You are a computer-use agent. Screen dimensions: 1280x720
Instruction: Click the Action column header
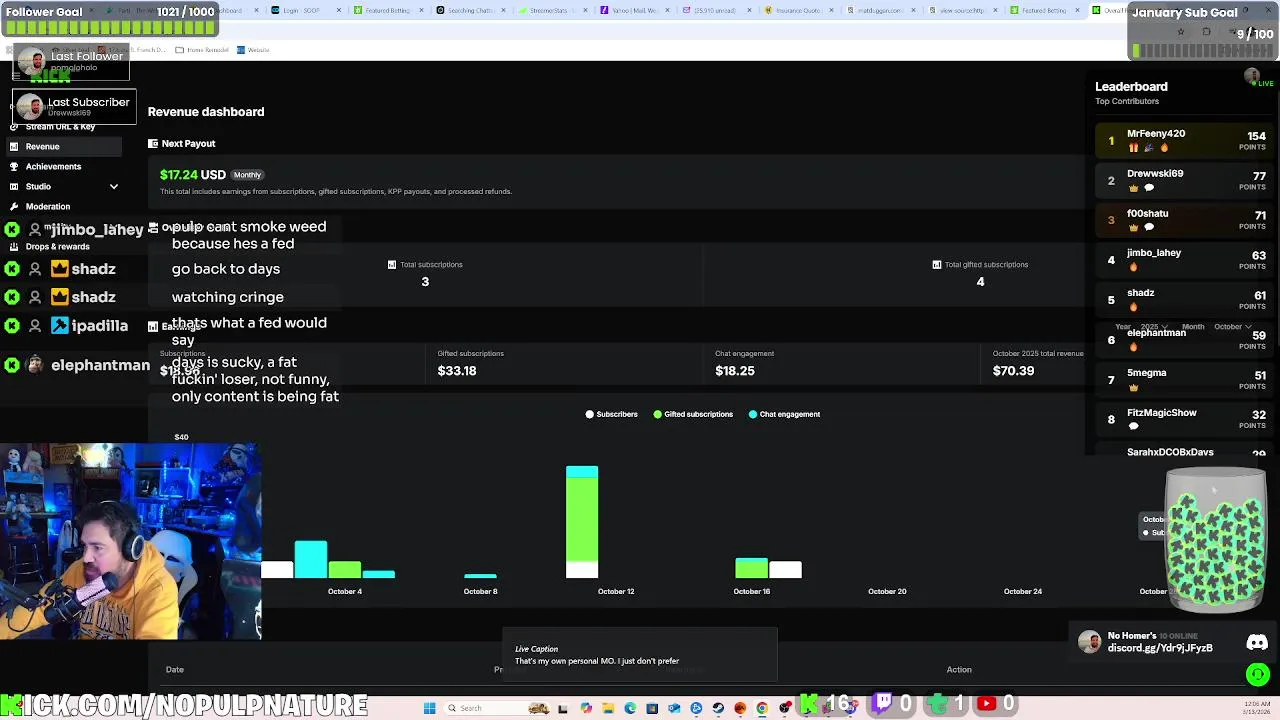(x=959, y=670)
